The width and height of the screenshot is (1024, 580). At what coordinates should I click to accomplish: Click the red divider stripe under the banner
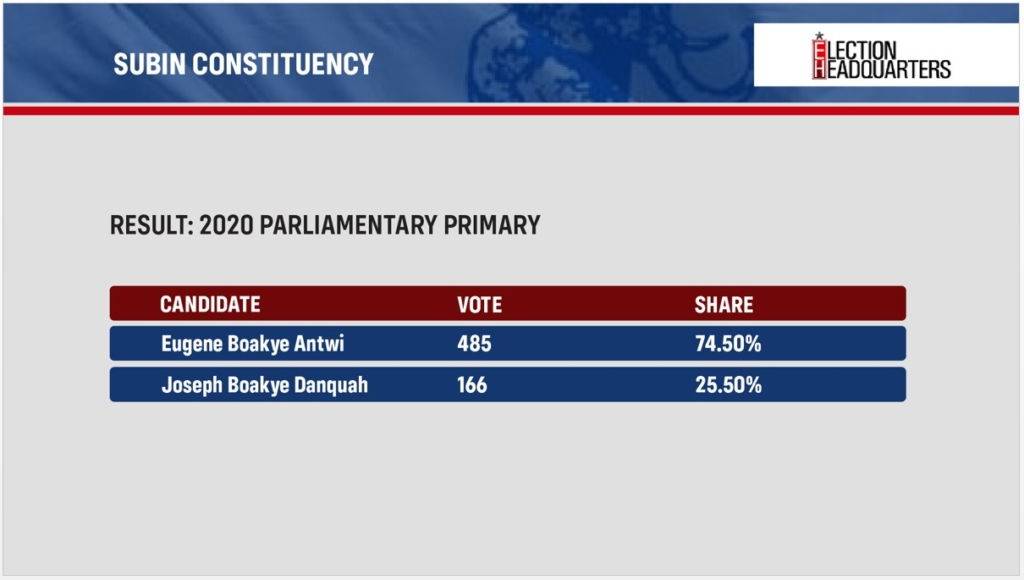(512, 110)
